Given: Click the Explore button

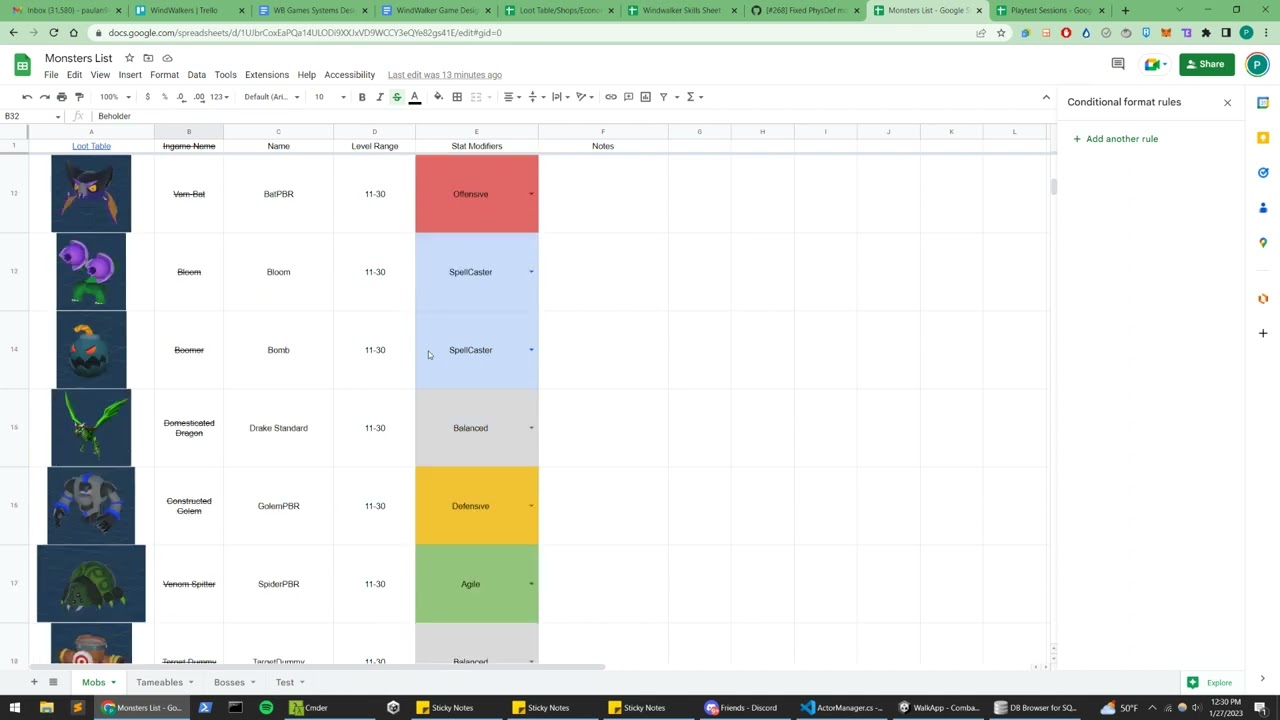Looking at the screenshot, I should click(1211, 682).
